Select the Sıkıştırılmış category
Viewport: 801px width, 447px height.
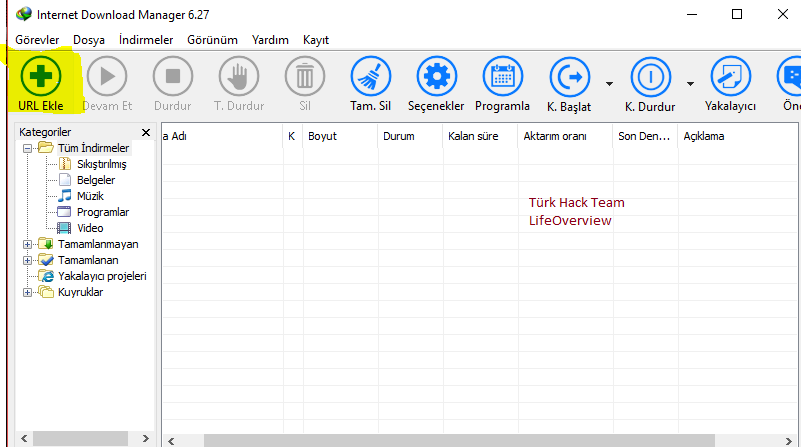[x=102, y=164]
